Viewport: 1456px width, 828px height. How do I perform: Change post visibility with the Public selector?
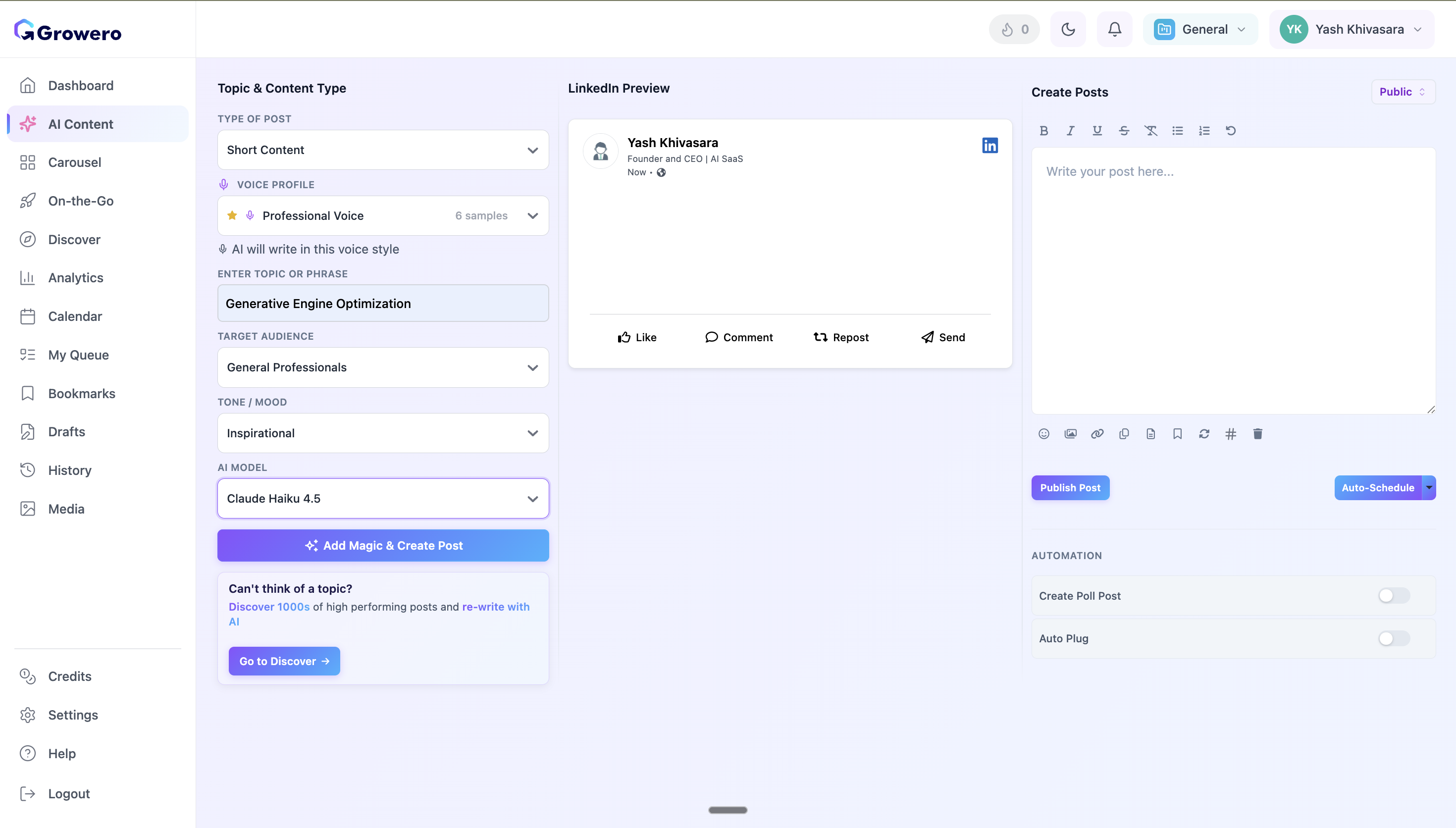point(1402,92)
